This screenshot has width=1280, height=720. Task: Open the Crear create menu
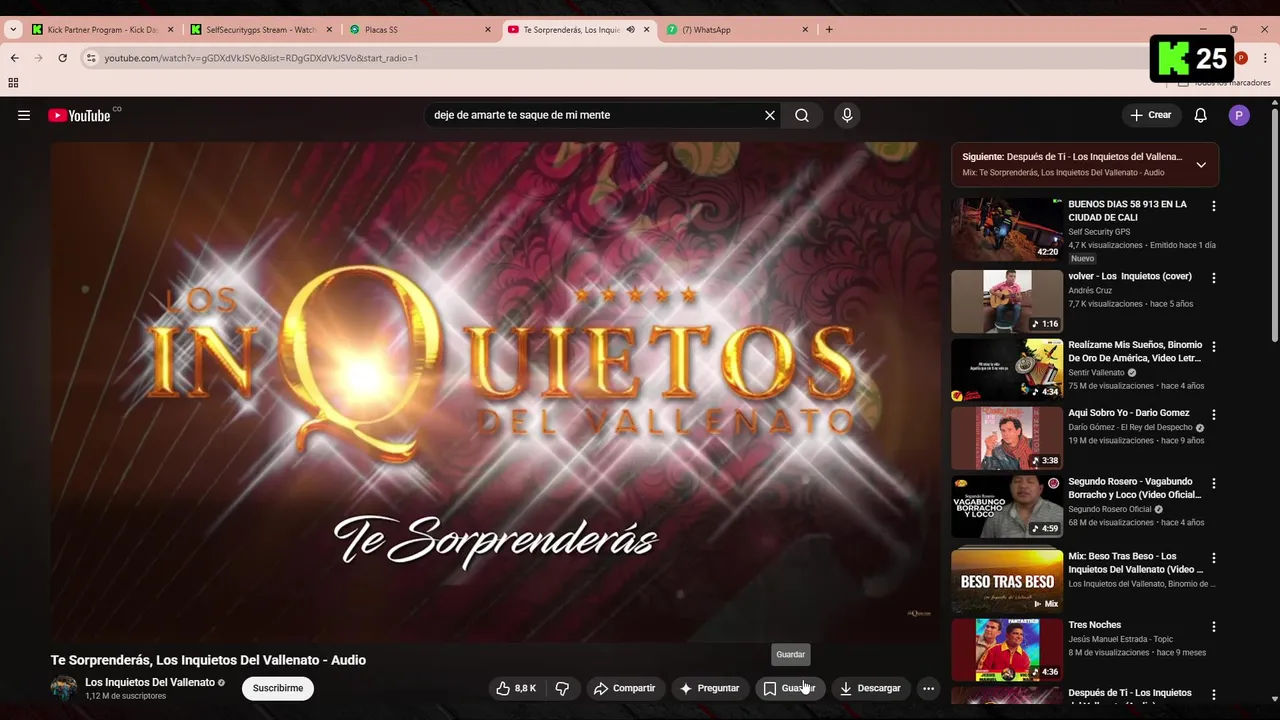click(x=1151, y=115)
